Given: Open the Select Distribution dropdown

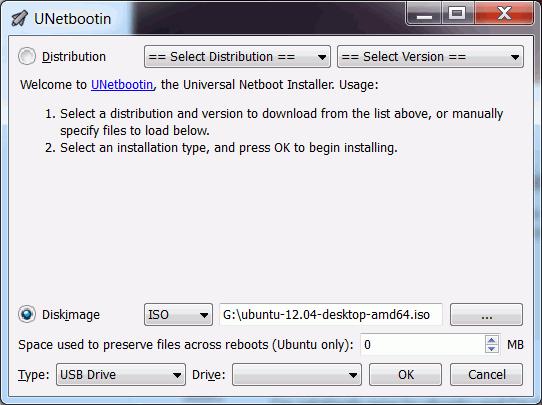Looking at the screenshot, I should point(237,57).
